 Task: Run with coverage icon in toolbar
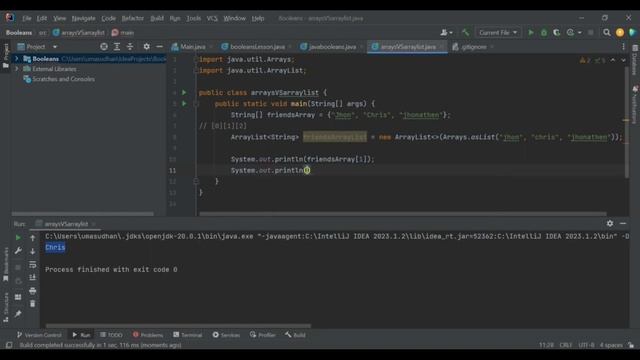[556, 32]
